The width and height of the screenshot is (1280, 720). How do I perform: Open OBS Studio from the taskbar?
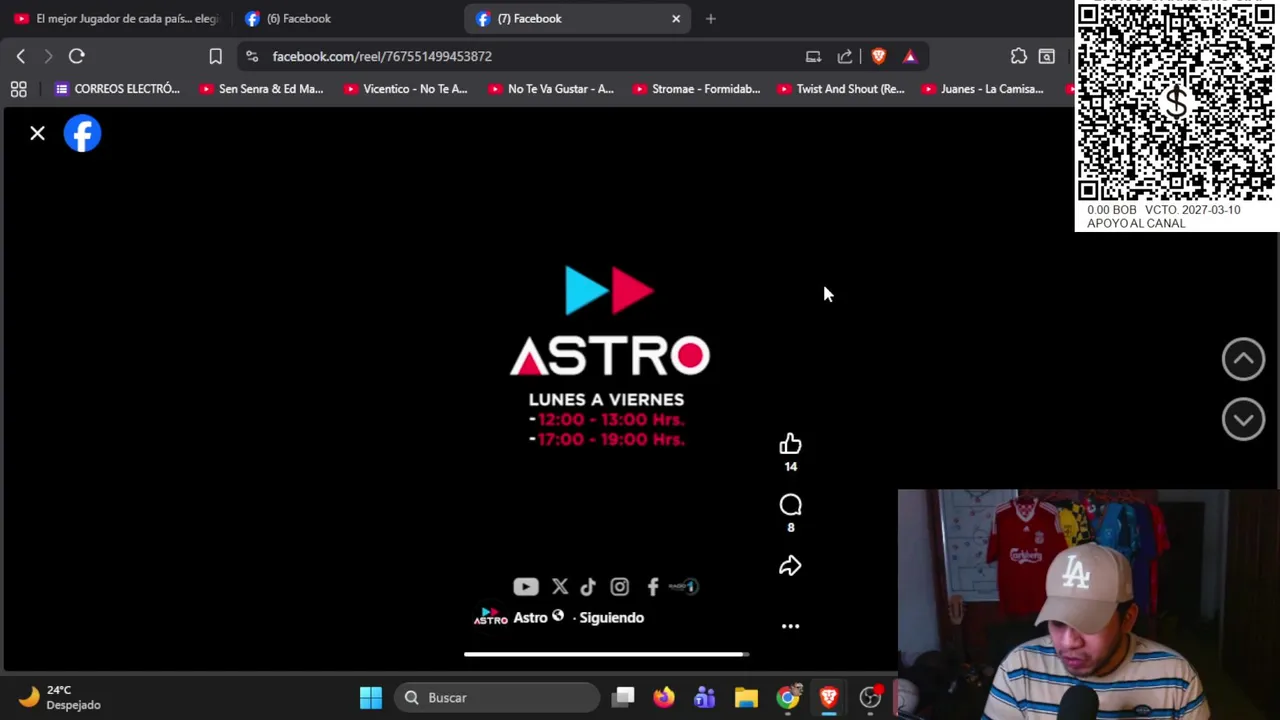pyautogui.click(x=871, y=697)
